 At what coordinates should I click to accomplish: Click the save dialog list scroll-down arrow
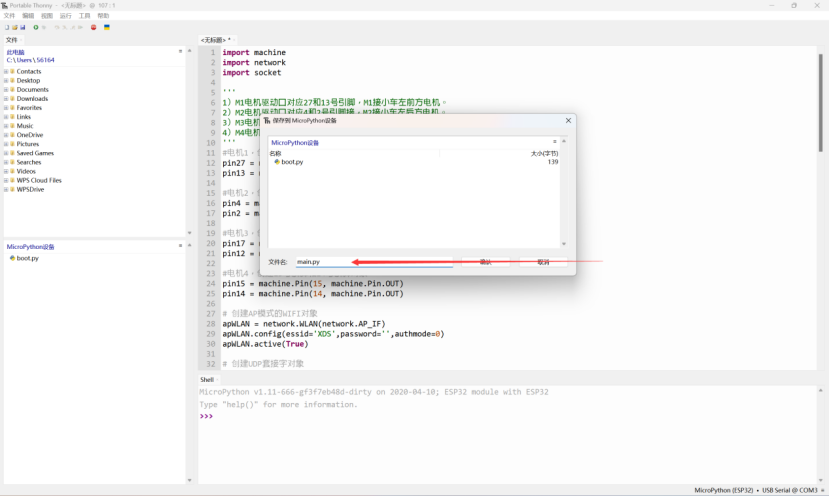pos(564,244)
